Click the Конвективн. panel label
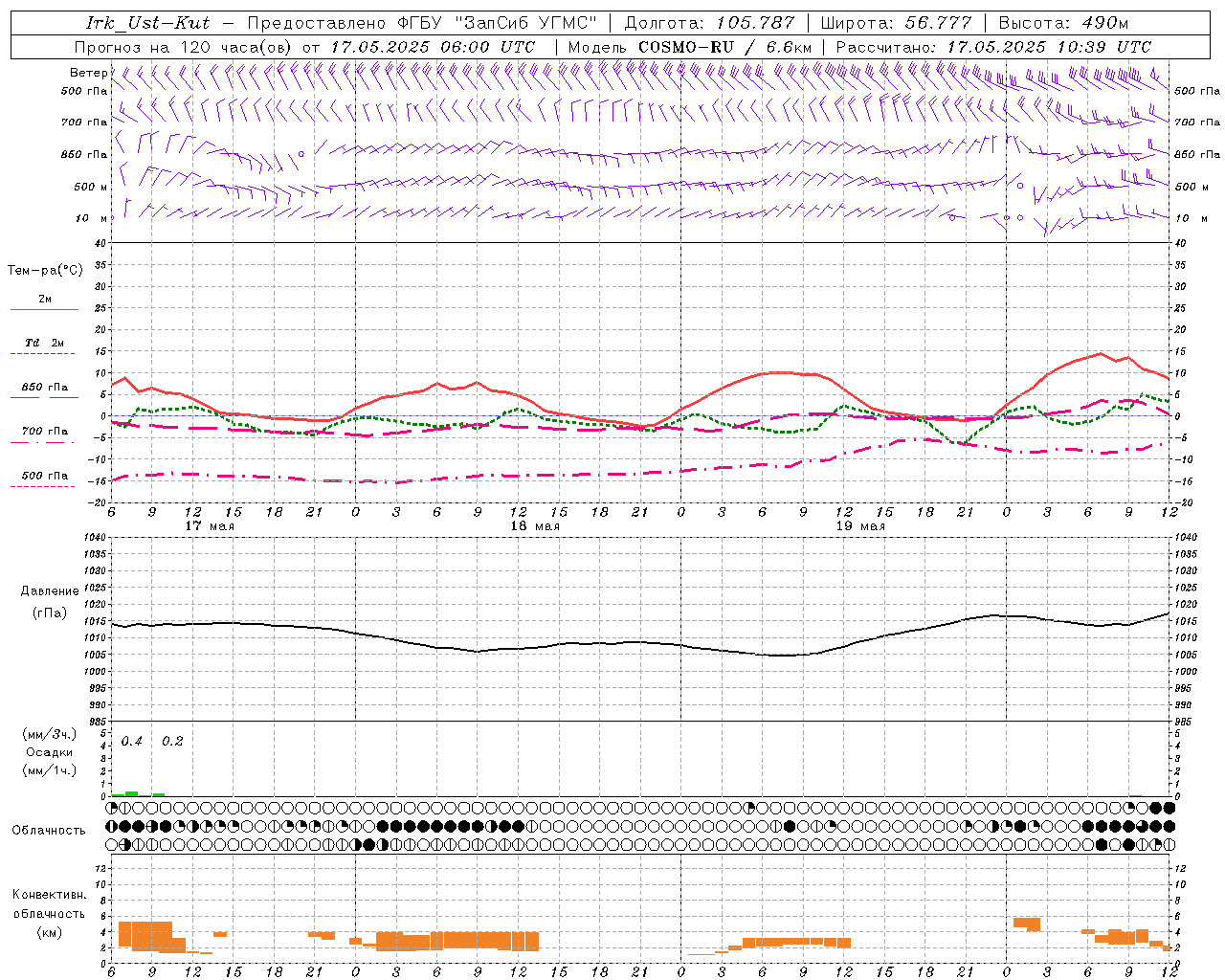Image resolution: width=1225 pixels, height=980 pixels. (50, 895)
